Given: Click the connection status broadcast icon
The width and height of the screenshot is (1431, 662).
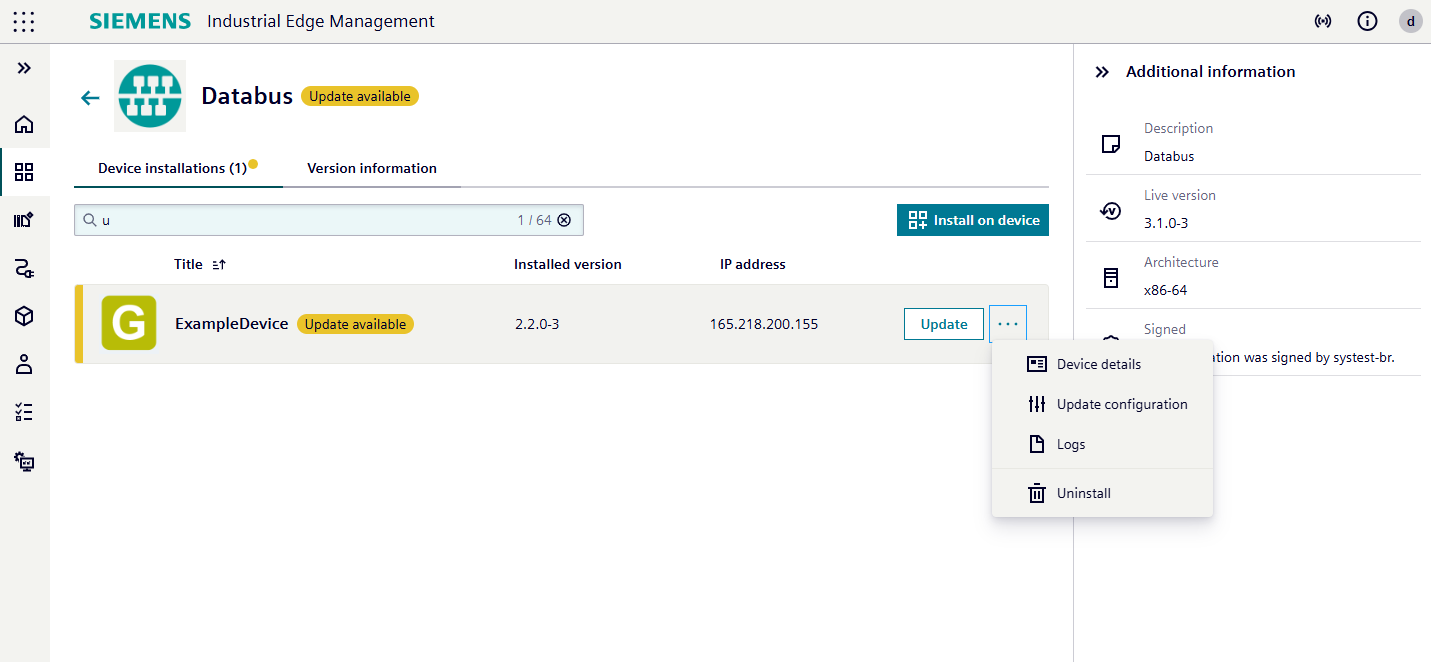Looking at the screenshot, I should 1323,21.
